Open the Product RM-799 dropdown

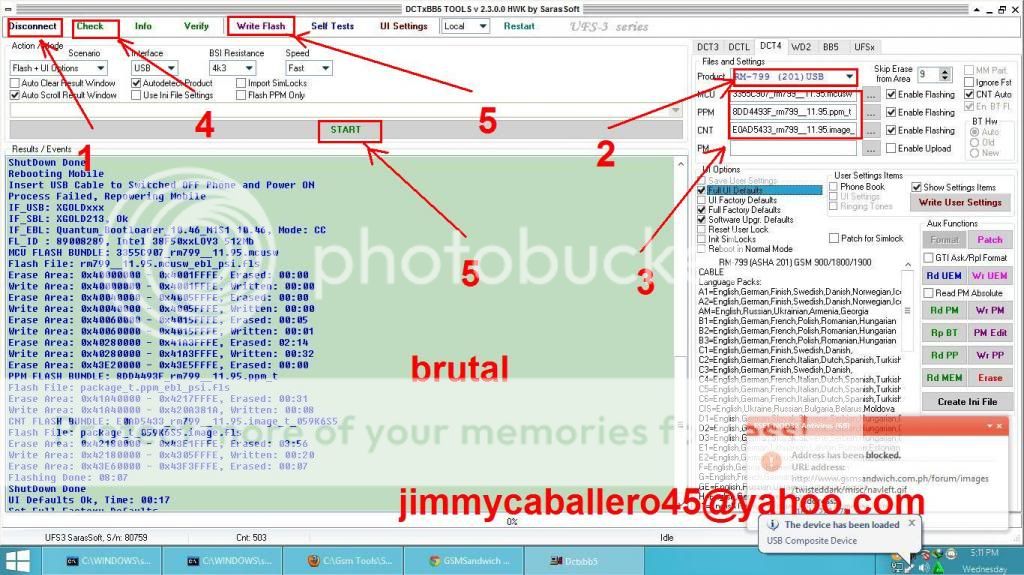793,76
